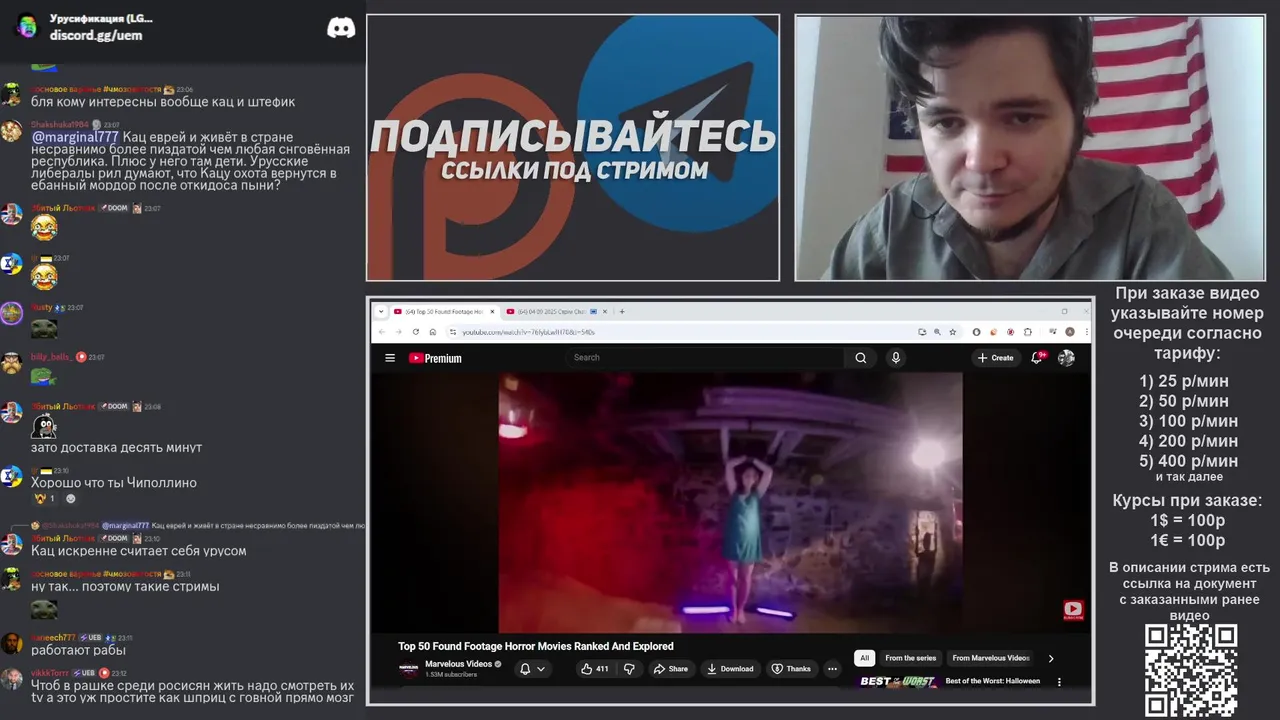Open options for Best of the Worst suggestion

(x=1059, y=682)
